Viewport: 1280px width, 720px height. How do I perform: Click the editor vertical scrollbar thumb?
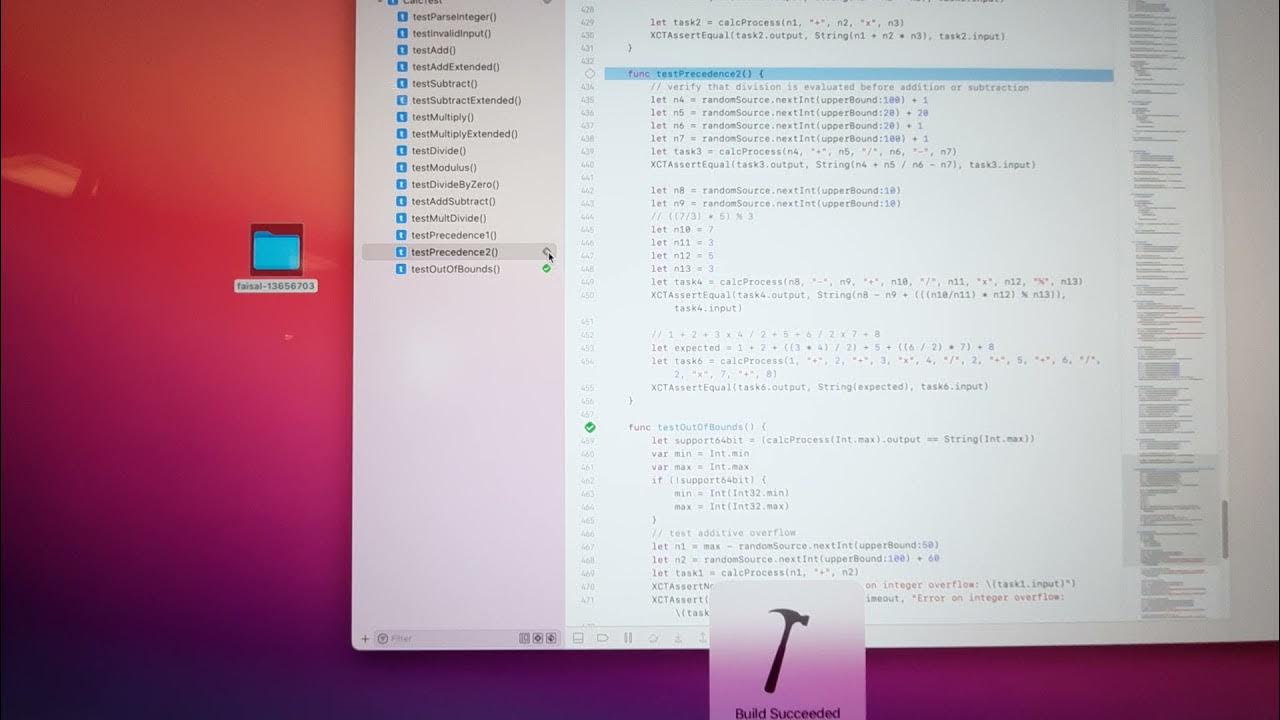click(1224, 529)
